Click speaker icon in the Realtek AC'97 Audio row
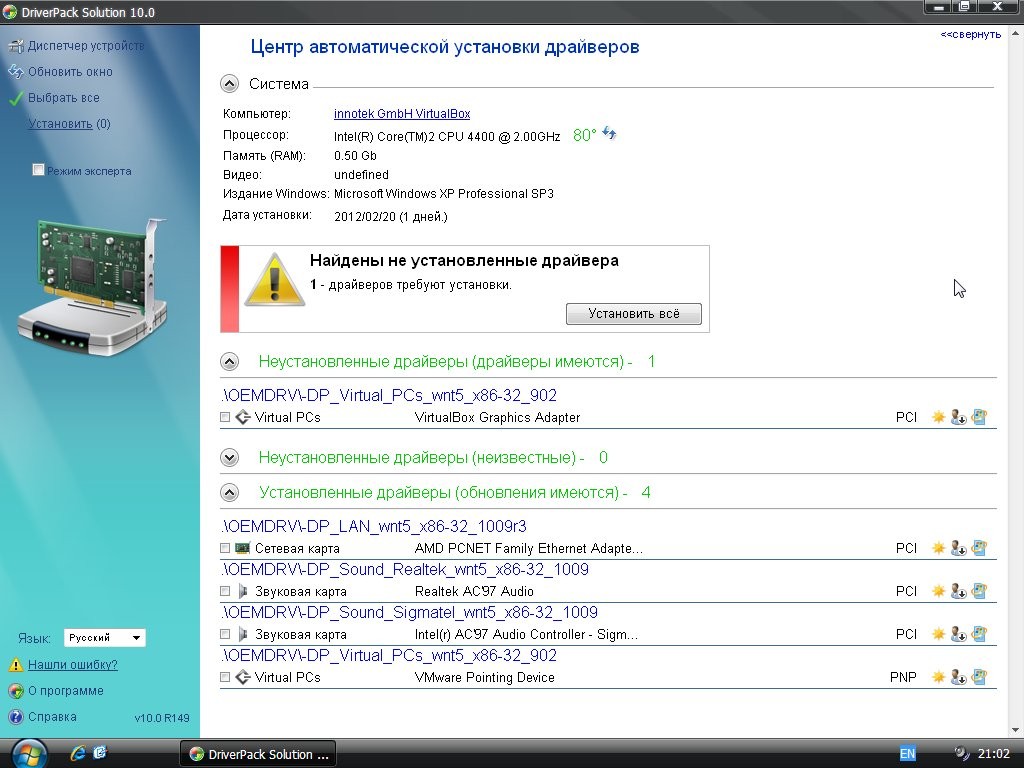Screen dimensions: 1024x768 243,591
